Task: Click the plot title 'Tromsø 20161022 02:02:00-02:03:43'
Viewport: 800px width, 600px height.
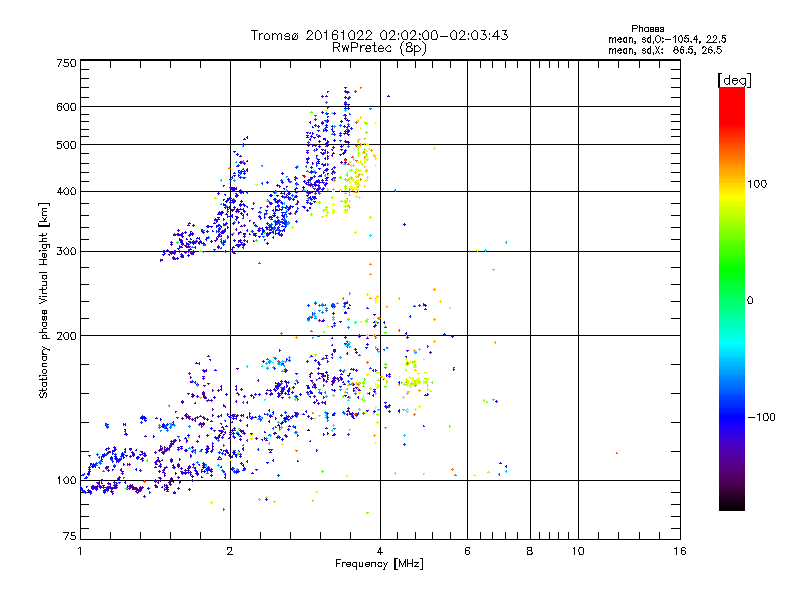Action: pos(380,35)
